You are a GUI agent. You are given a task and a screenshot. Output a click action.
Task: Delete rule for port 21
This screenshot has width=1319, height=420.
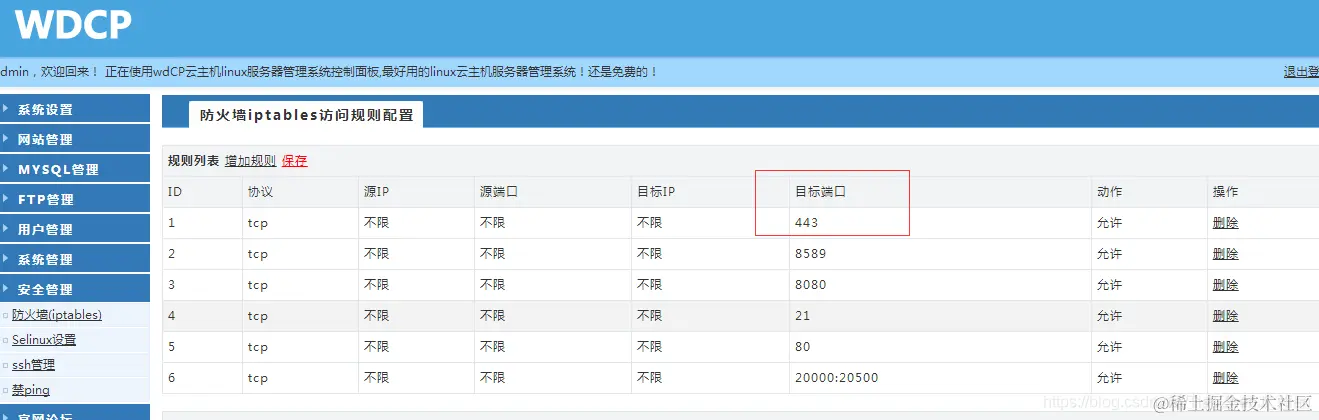point(1225,316)
